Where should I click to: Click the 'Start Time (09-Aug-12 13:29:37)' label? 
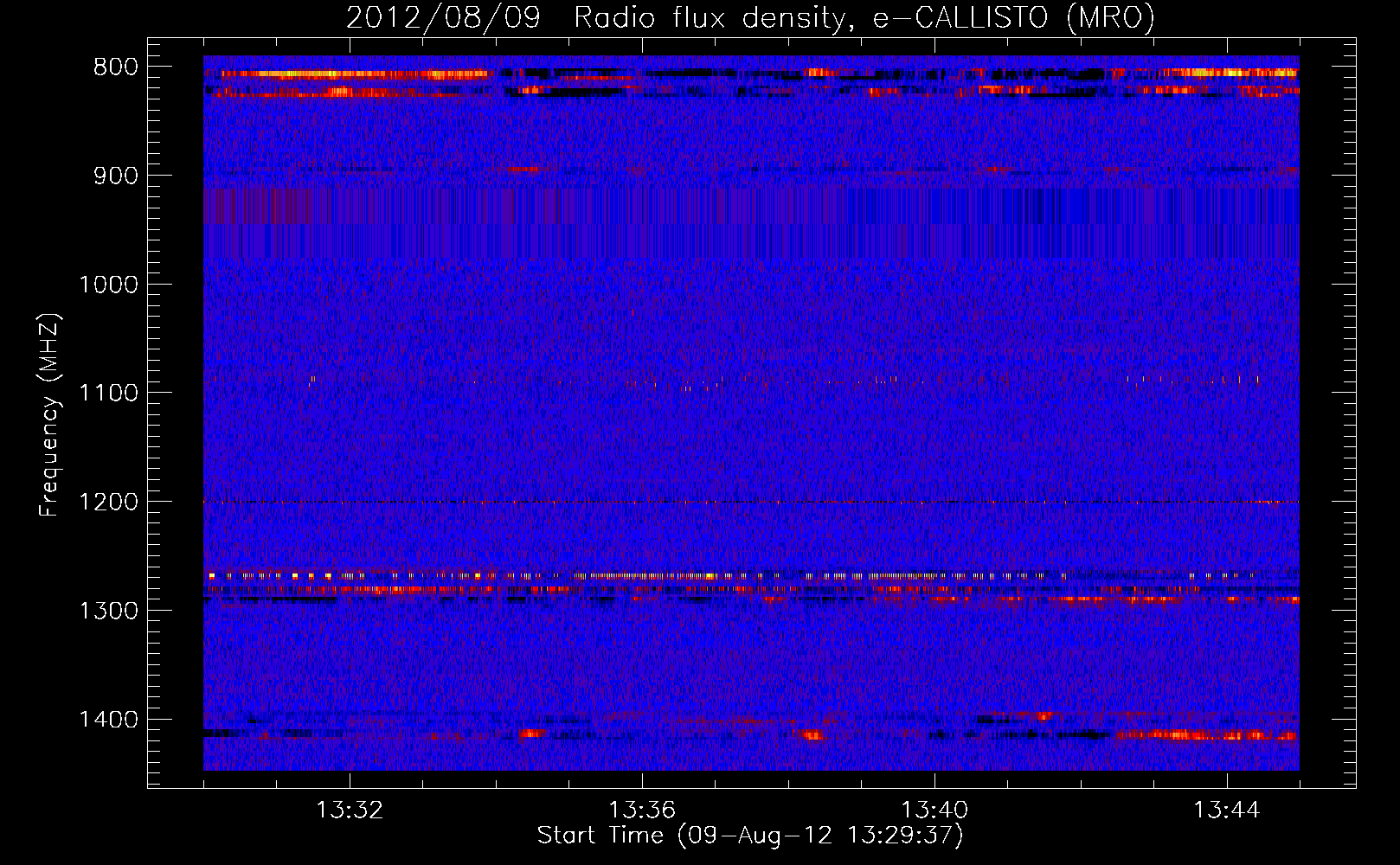(750, 836)
